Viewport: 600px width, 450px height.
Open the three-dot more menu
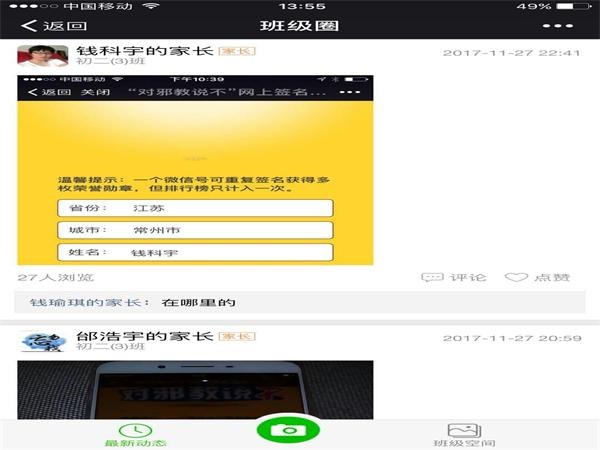tap(558, 26)
